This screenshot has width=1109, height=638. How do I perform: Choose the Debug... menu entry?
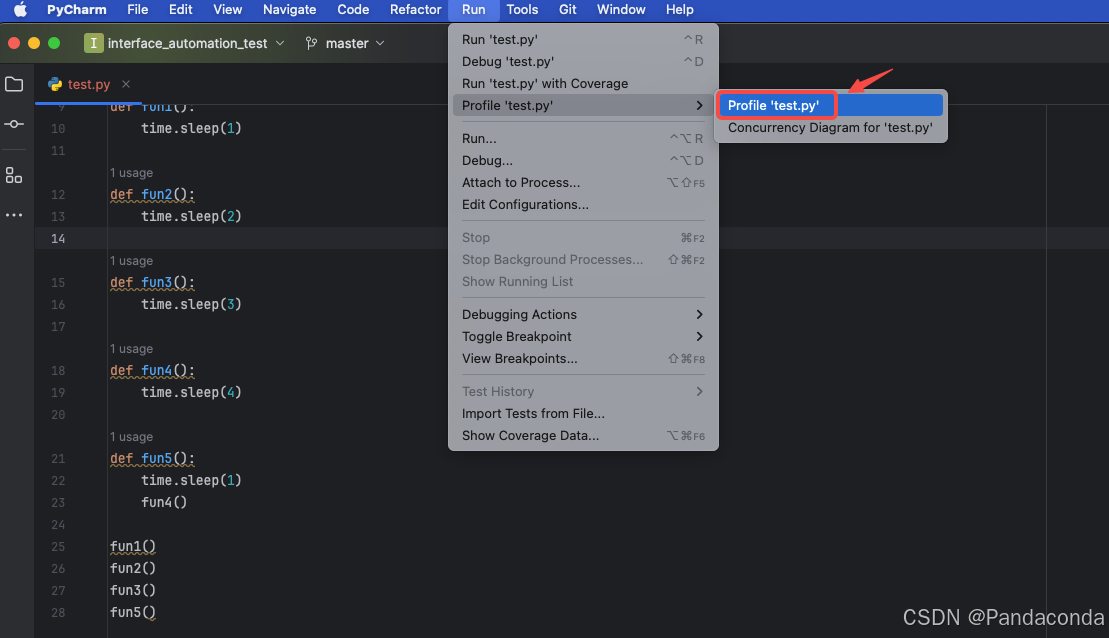[x=583, y=161]
